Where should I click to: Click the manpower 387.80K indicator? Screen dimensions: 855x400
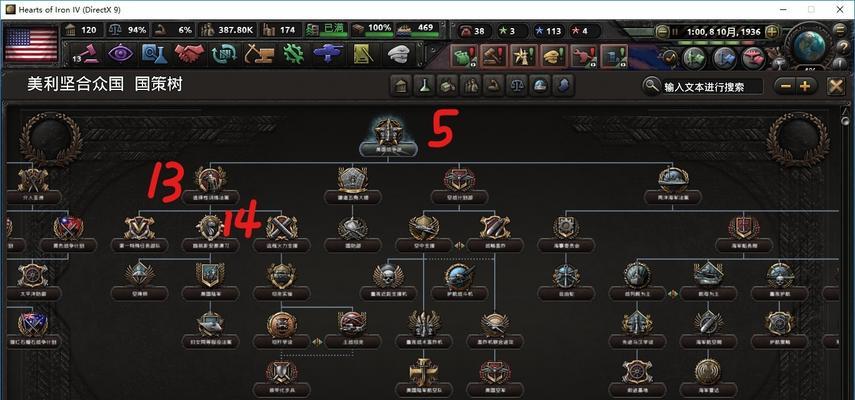227,30
